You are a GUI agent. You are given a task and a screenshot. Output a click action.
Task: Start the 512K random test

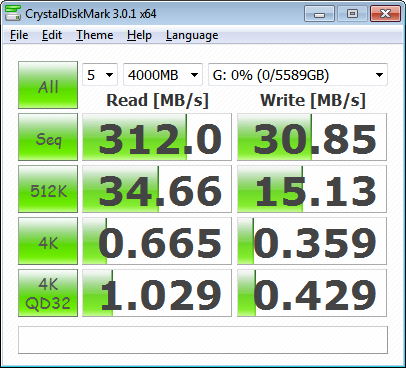pyautogui.click(x=48, y=189)
